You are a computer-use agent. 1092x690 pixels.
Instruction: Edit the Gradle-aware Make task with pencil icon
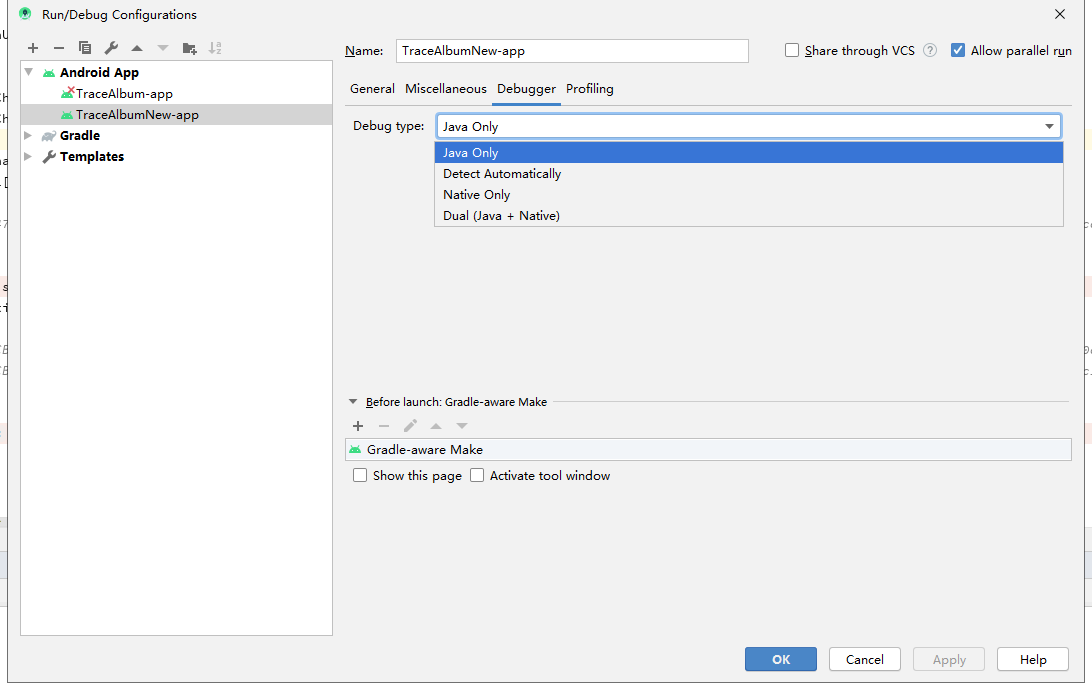pos(410,425)
